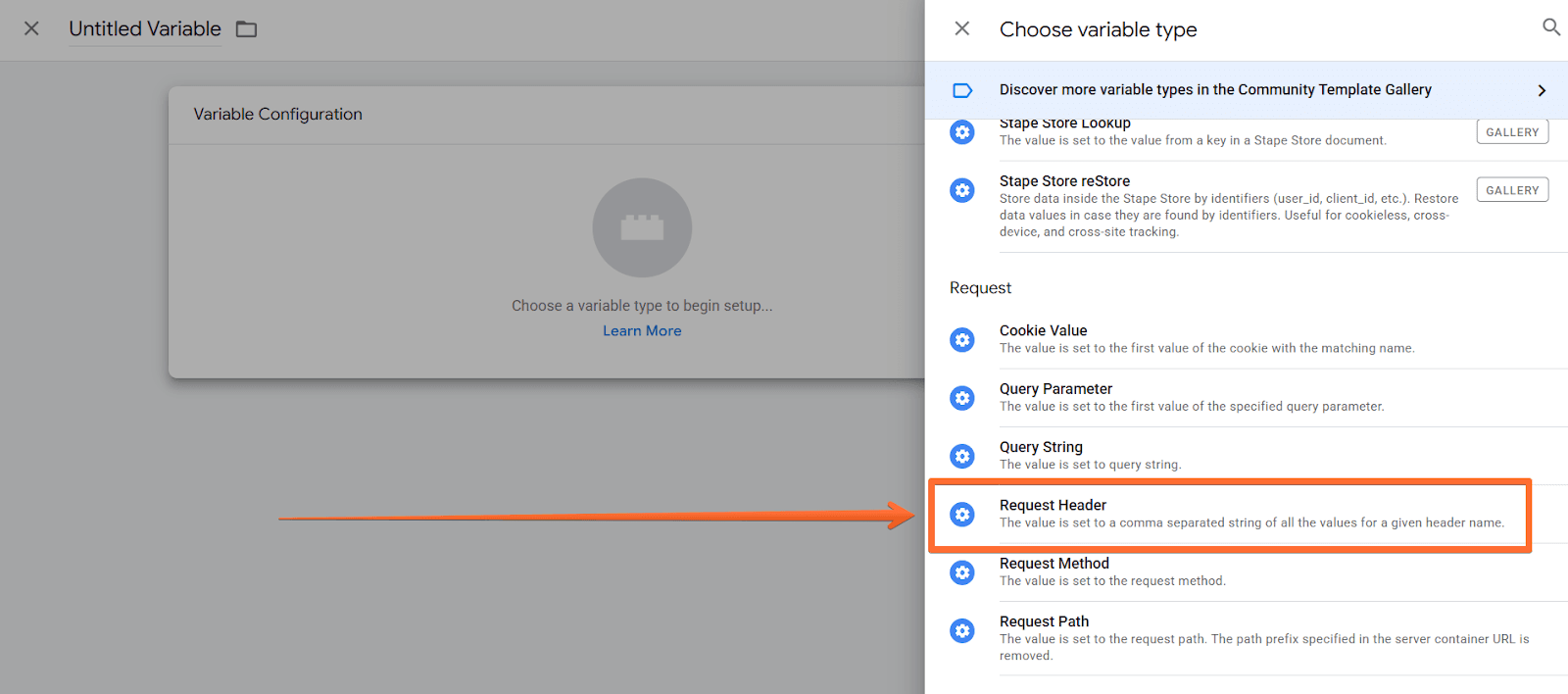The height and width of the screenshot is (694, 1568).
Task: Click the folder icon beside Untitled Variable
Action: point(247,29)
